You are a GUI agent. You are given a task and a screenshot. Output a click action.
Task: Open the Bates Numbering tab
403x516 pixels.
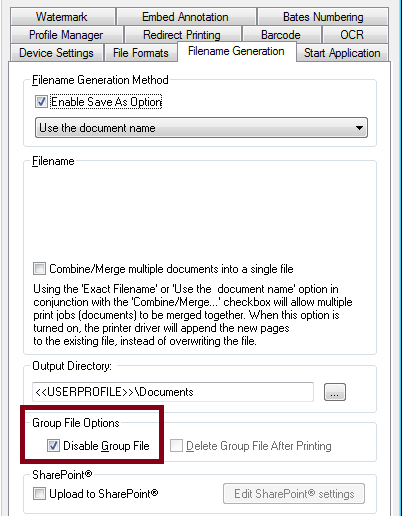click(x=323, y=17)
